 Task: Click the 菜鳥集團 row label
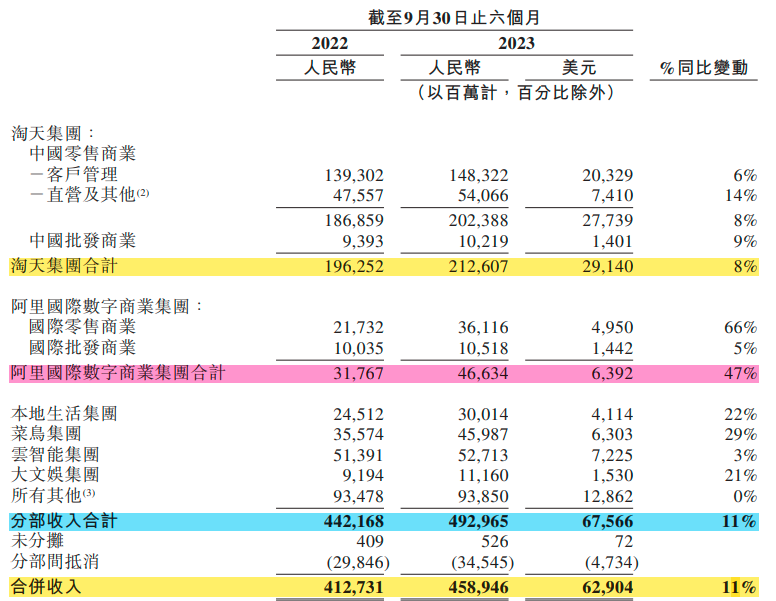(x=46, y=434)
